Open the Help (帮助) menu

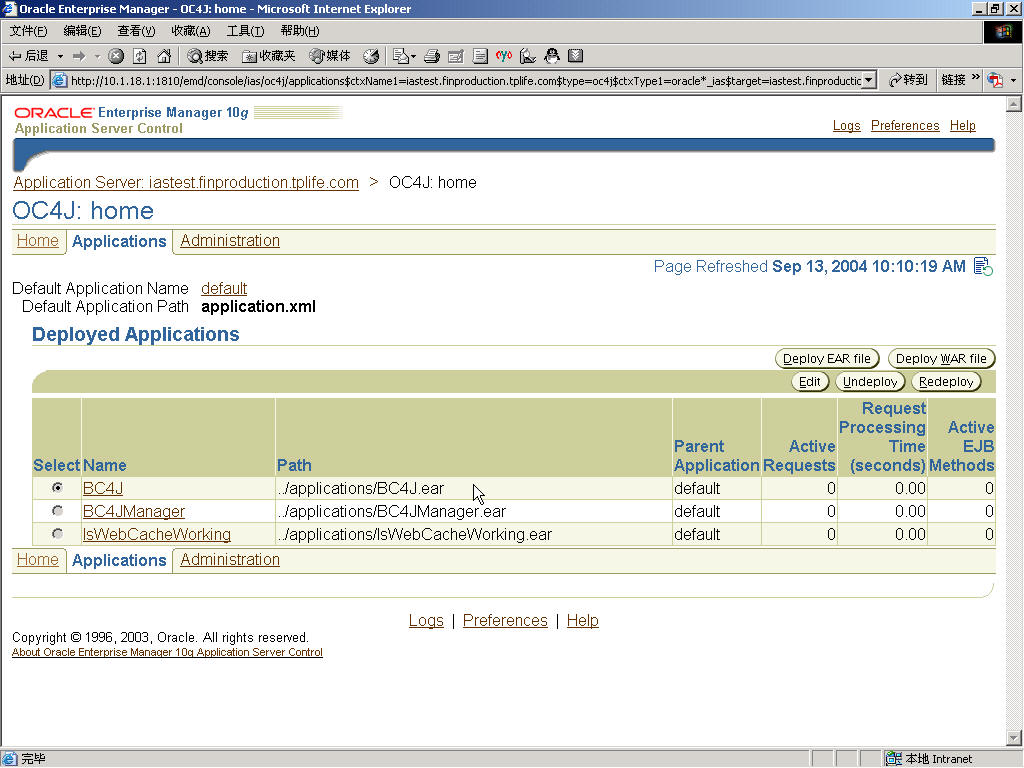click(300, 31)
